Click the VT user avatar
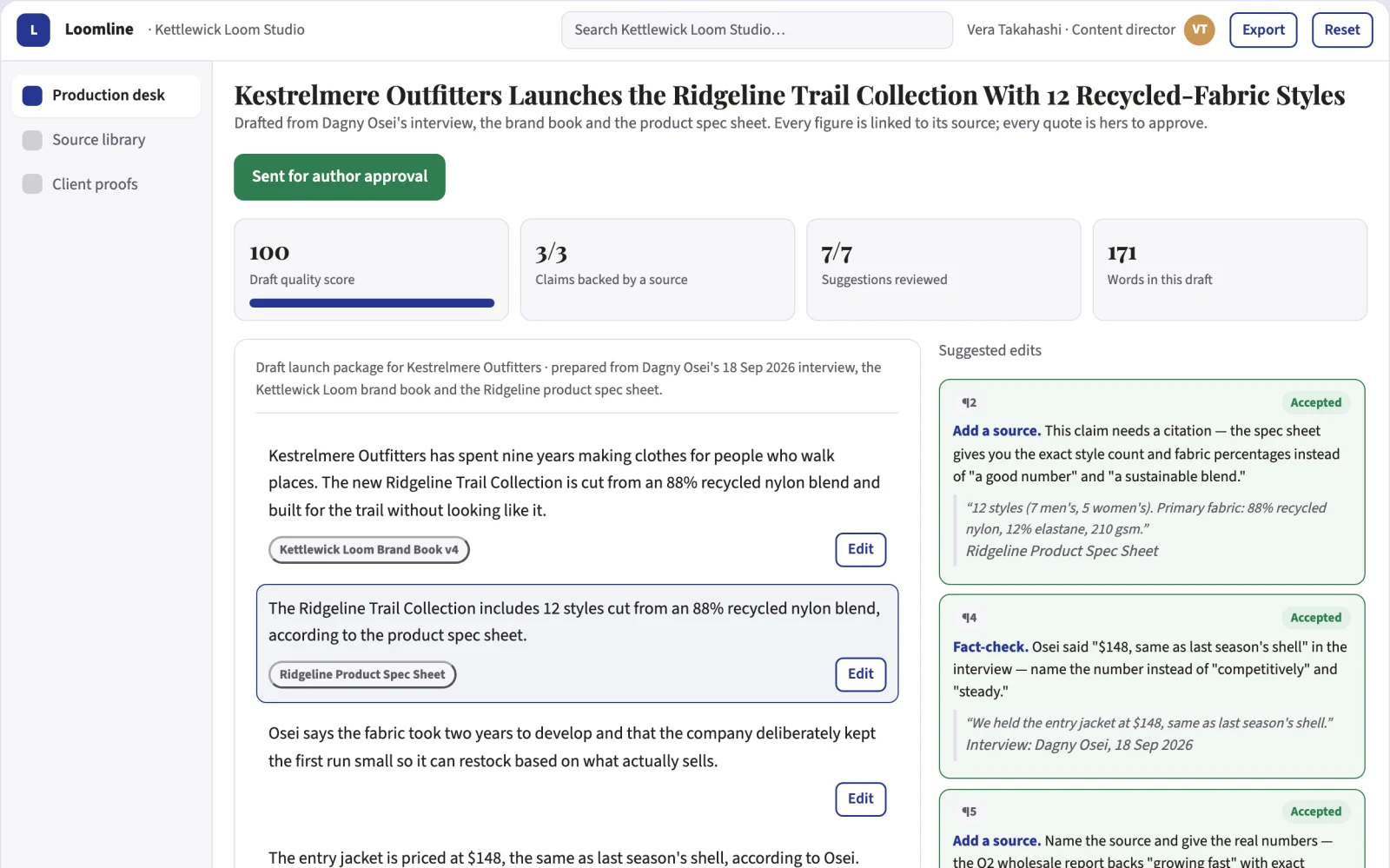The width and height of the screenshot is (1390, 868). tap(1199, 30)
